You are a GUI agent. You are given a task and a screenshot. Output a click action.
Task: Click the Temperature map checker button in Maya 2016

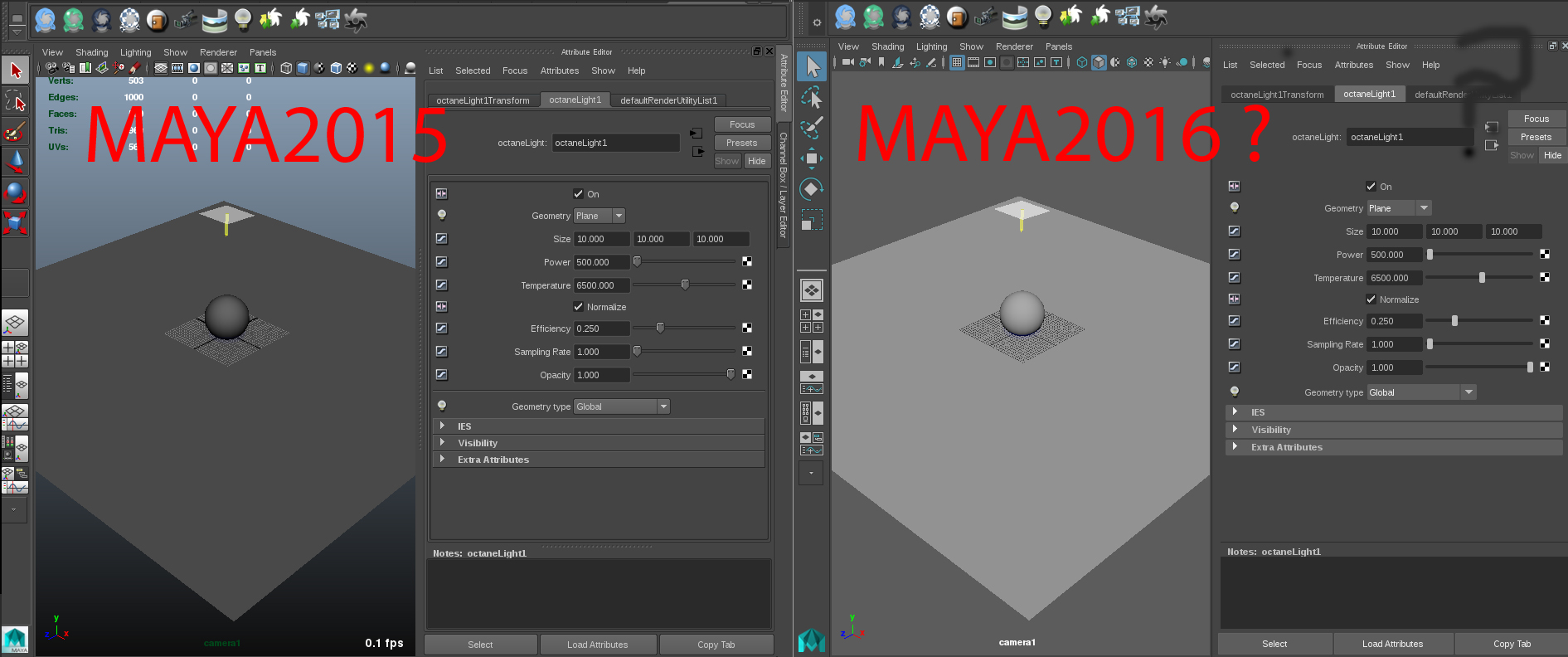(x=1545, y=278)
